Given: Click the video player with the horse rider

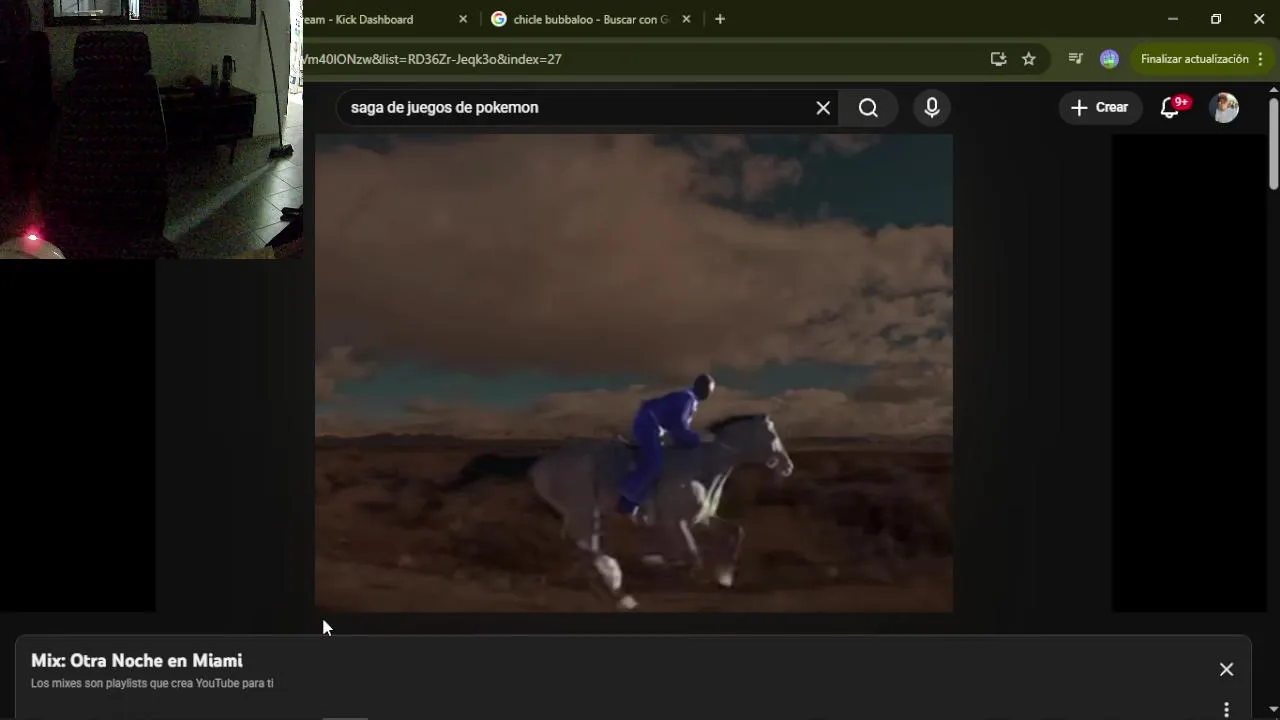Looking at the screenshot, I should [x=634, y=373].
